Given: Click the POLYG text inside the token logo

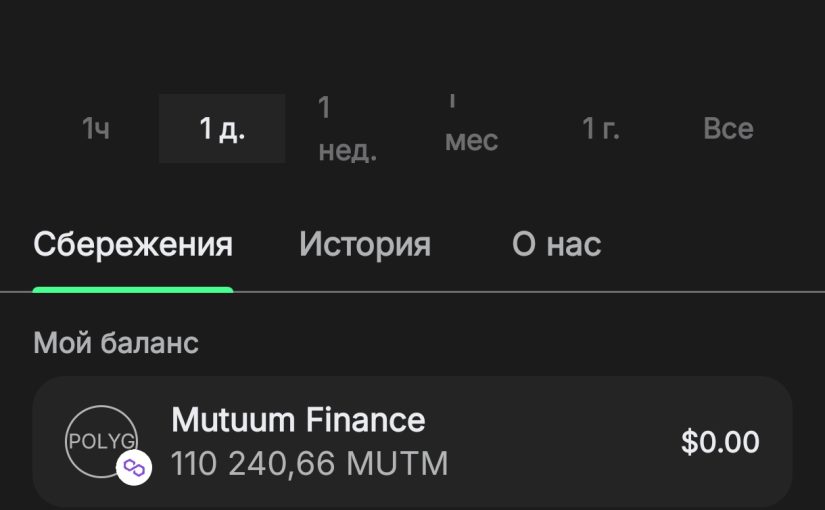Looking at the screenshot, I should [100, 440].
